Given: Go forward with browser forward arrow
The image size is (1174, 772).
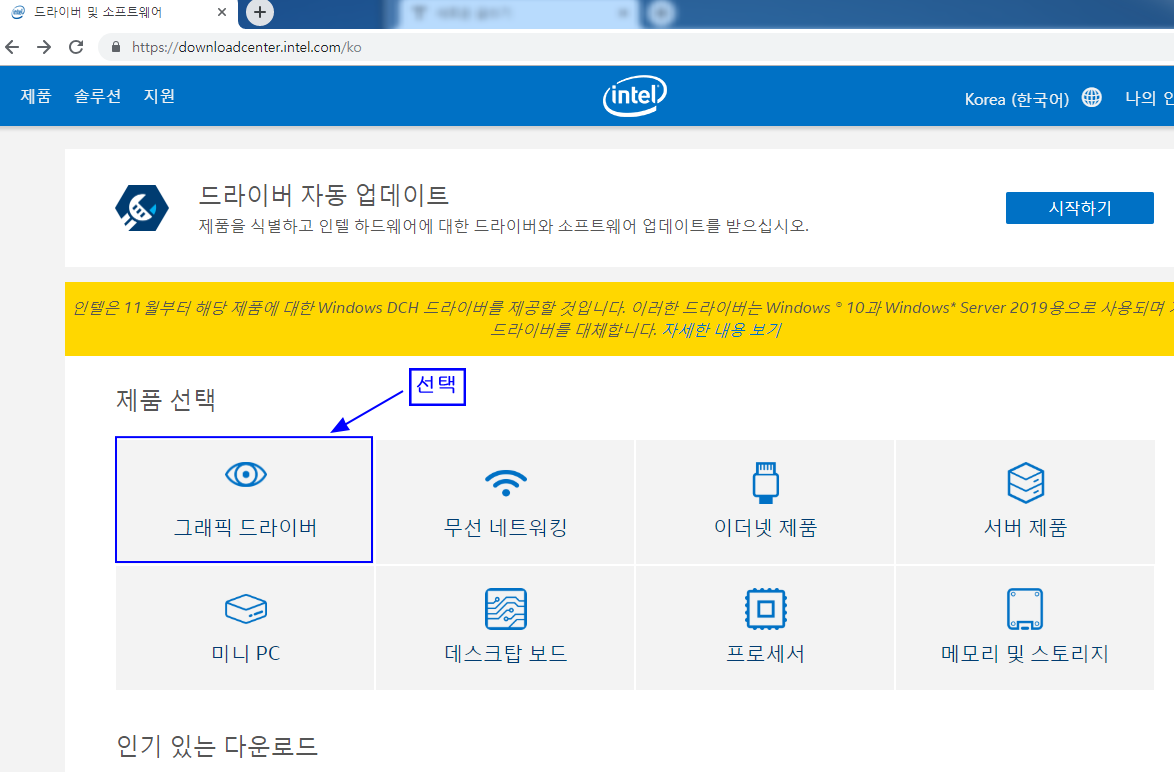Looking at the screenshot, I should coord(44,47).
